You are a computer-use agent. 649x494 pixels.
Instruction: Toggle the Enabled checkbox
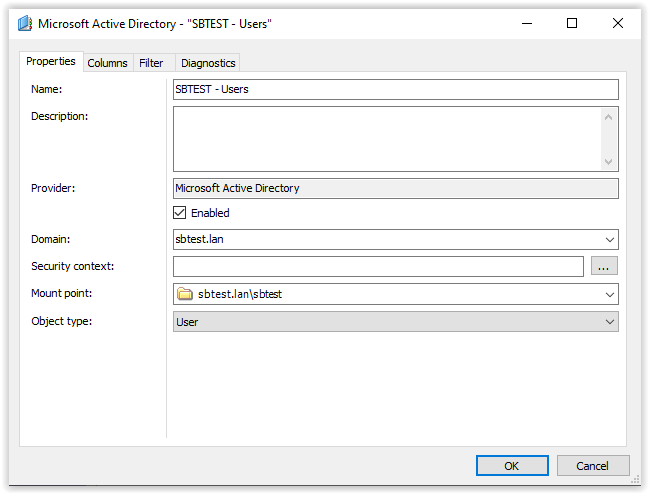click(x=179, y=213)
